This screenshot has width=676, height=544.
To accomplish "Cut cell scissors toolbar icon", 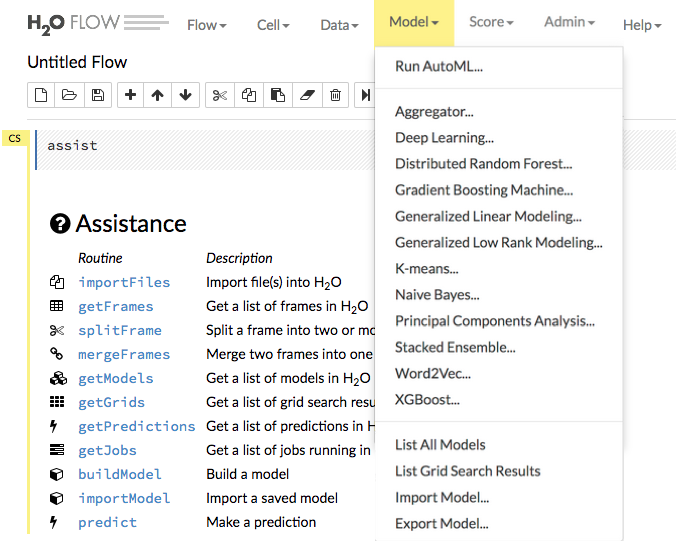I will pyautogui.click(x=220, y=95).
